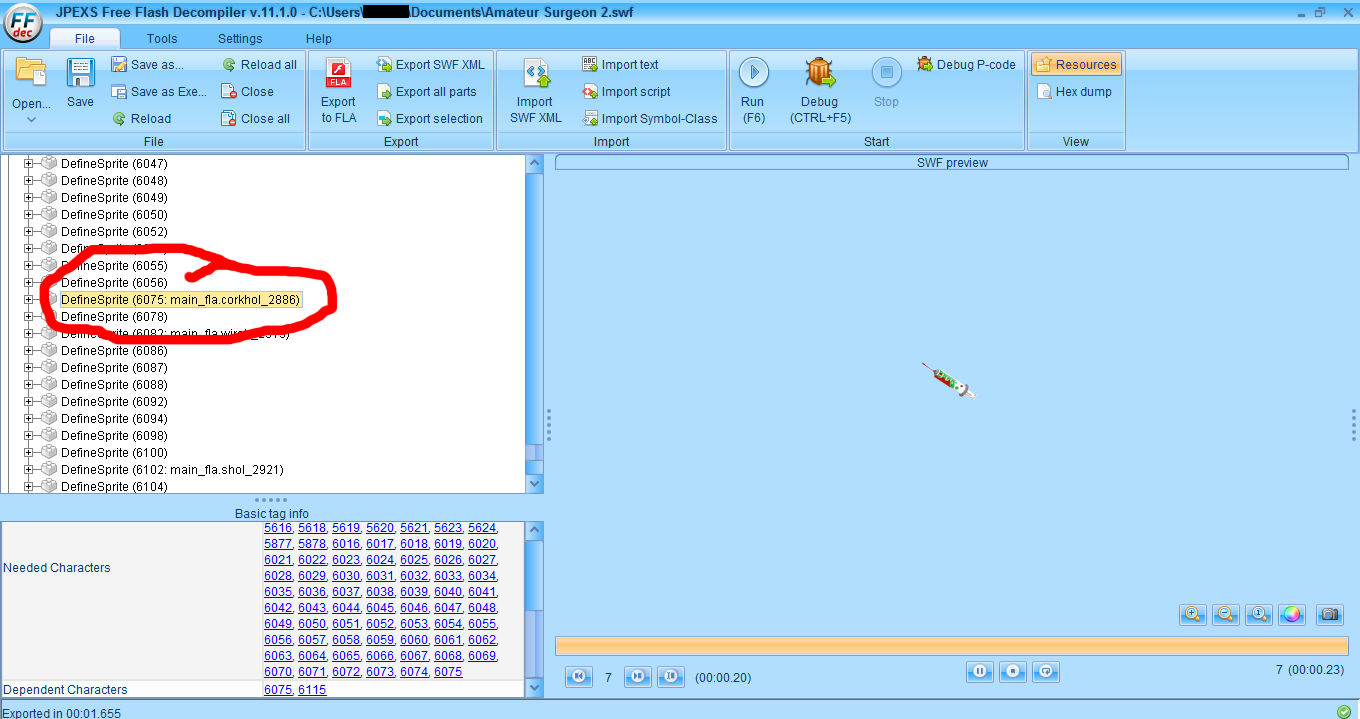Click Export selection
The height and width of the screenshot is (719, 1360).
click(429, 119)
